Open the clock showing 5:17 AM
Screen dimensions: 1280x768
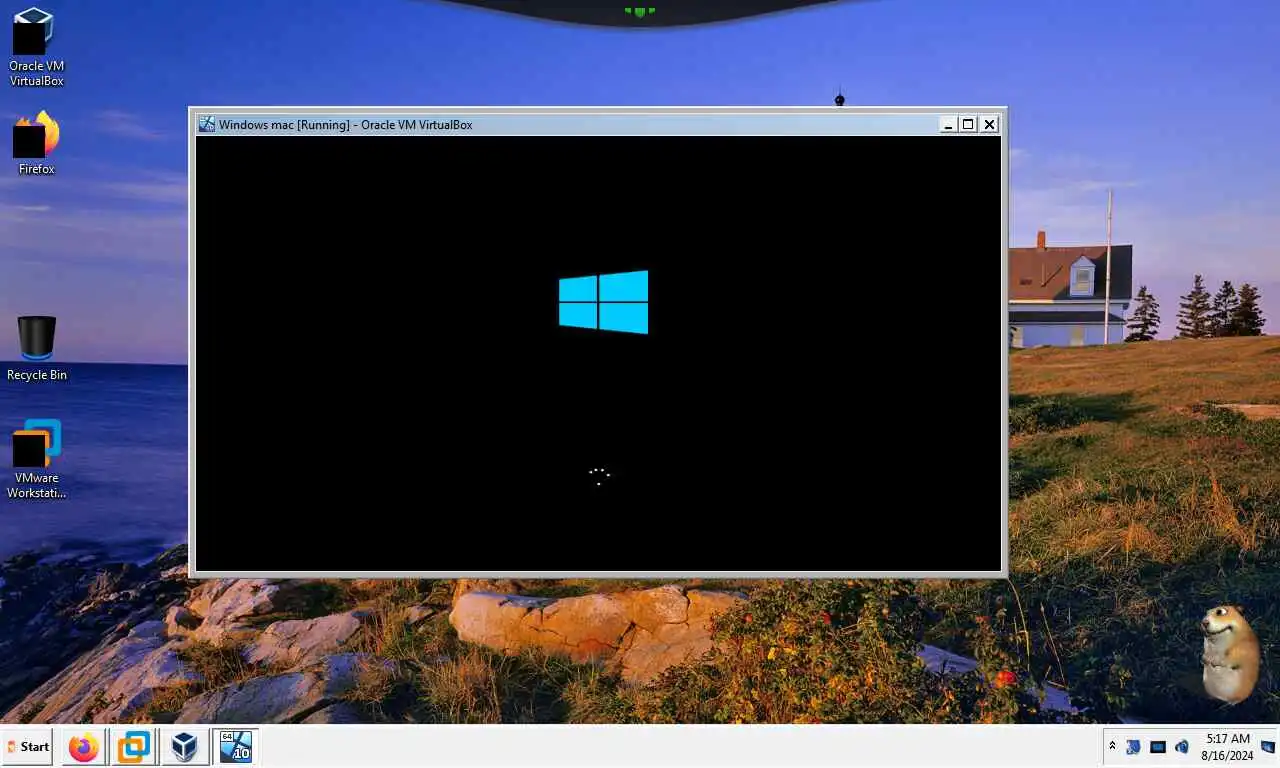point(1227,747)
